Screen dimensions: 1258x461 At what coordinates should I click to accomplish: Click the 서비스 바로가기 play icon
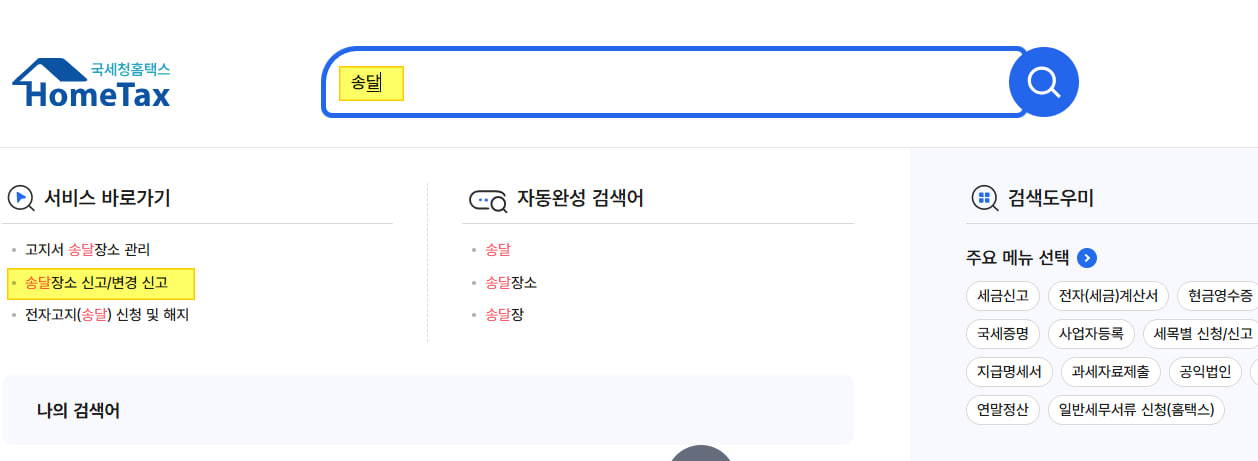pos(20,198)
